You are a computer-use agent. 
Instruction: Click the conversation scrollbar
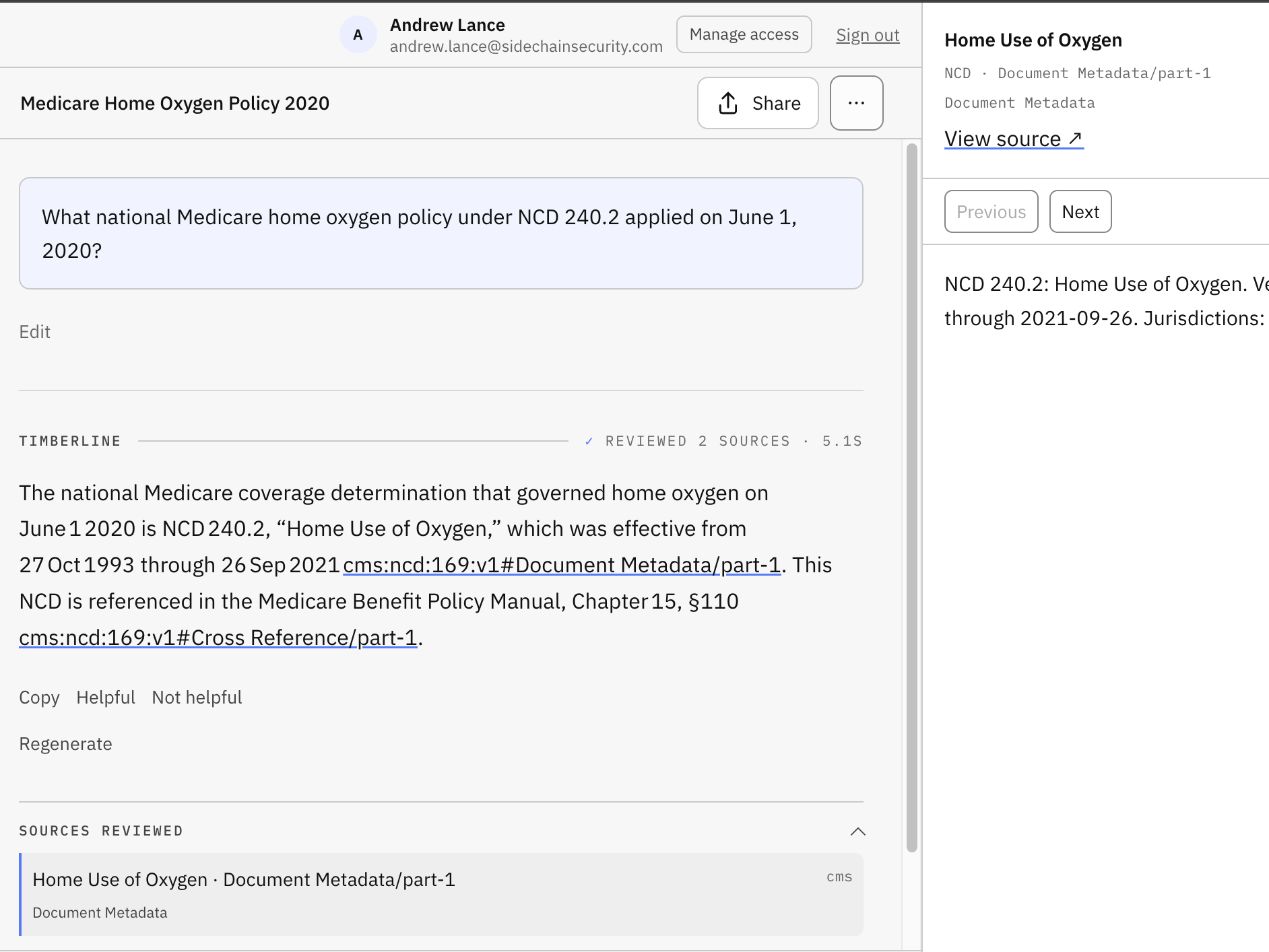pos(912,498)
